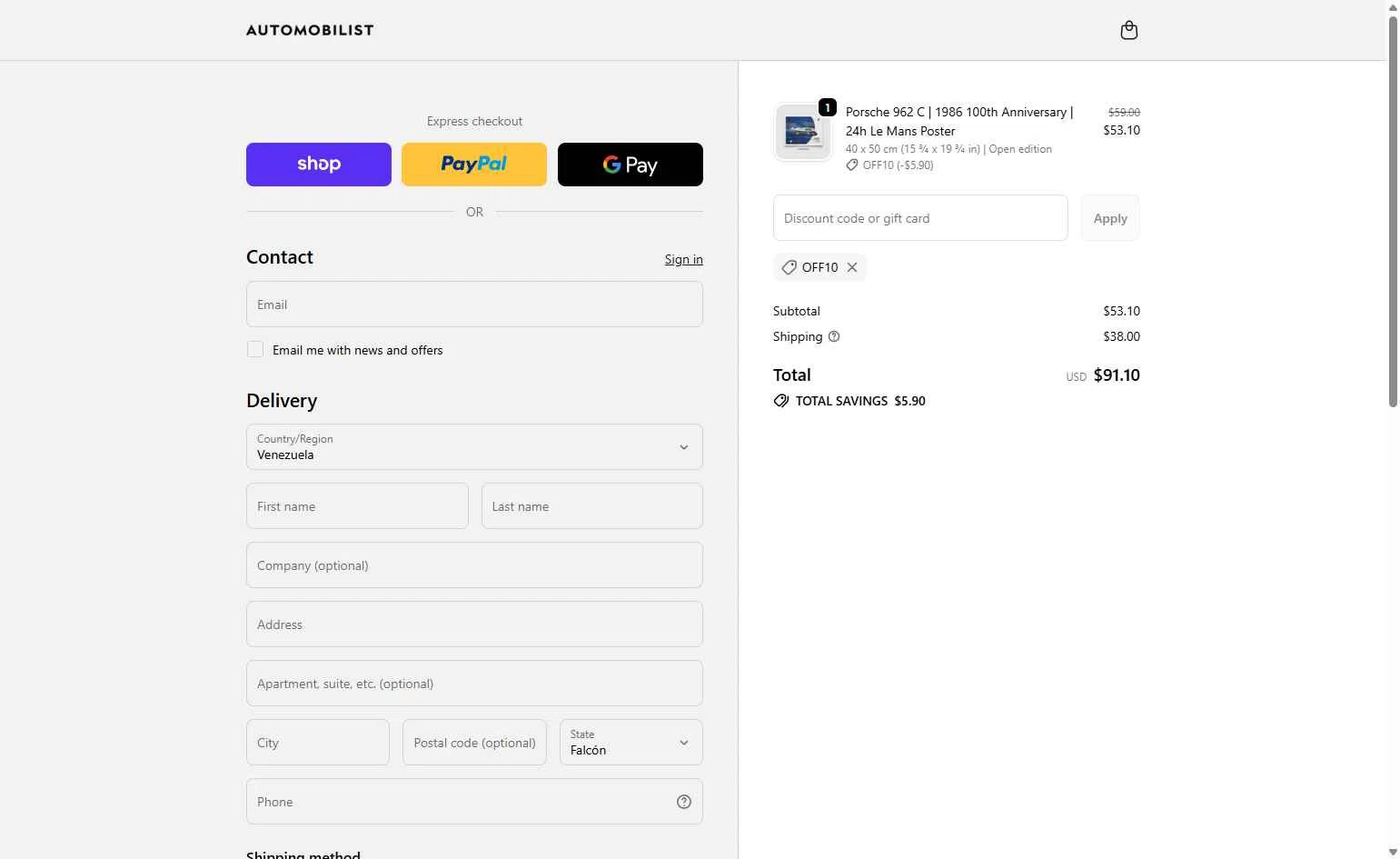Click the Apply discount button

(1110, 218)
